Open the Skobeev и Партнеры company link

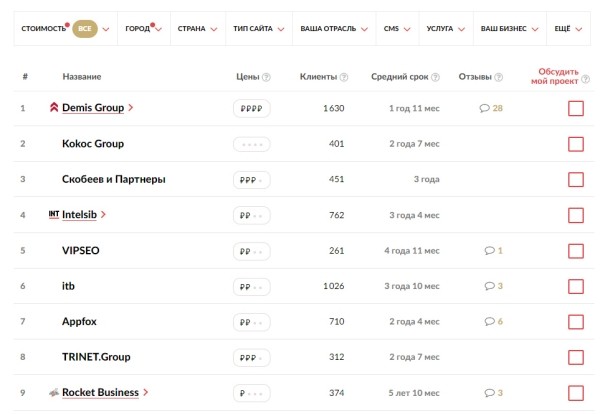tap(113, 179)
